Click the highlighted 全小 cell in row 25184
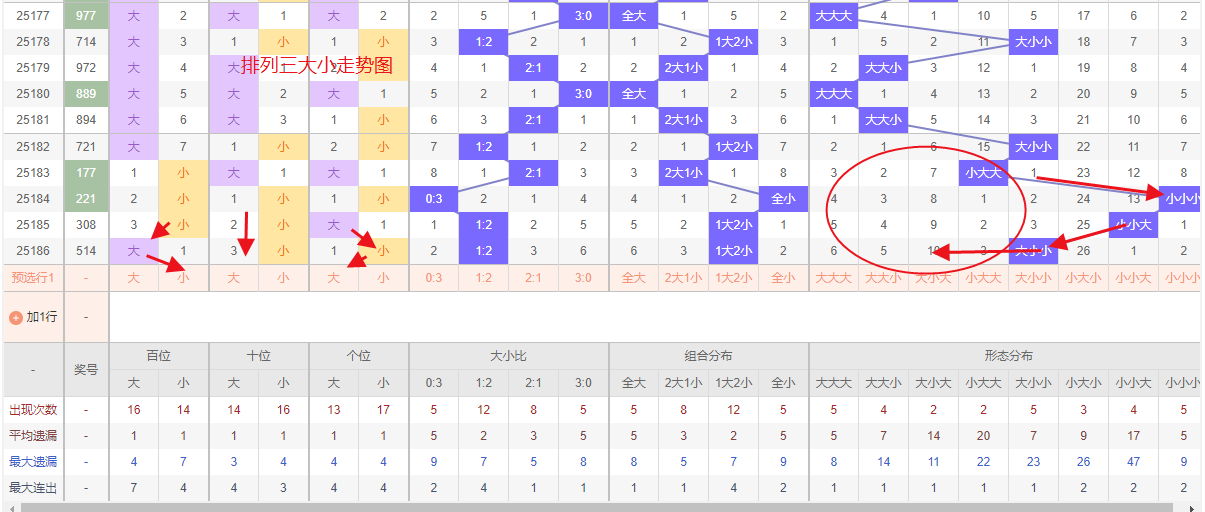Screen dimensions: 1205x512 pyautogui.click(x=784, y=198)
